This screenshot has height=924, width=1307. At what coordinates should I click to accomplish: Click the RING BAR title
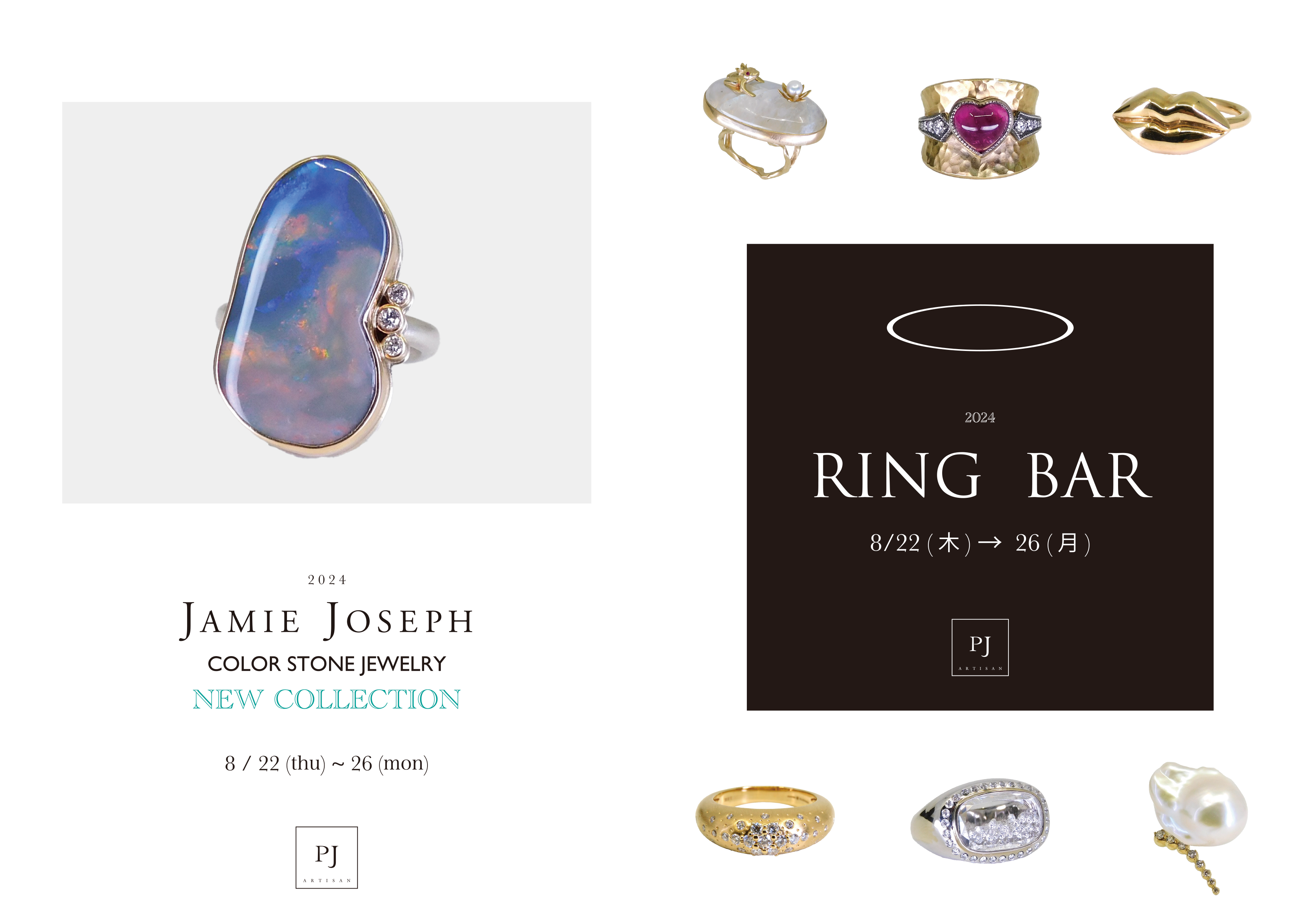coord(982,476)
